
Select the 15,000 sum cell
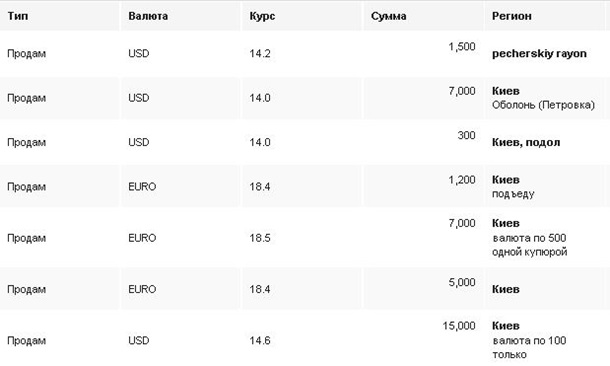click(x=459, y=326)
